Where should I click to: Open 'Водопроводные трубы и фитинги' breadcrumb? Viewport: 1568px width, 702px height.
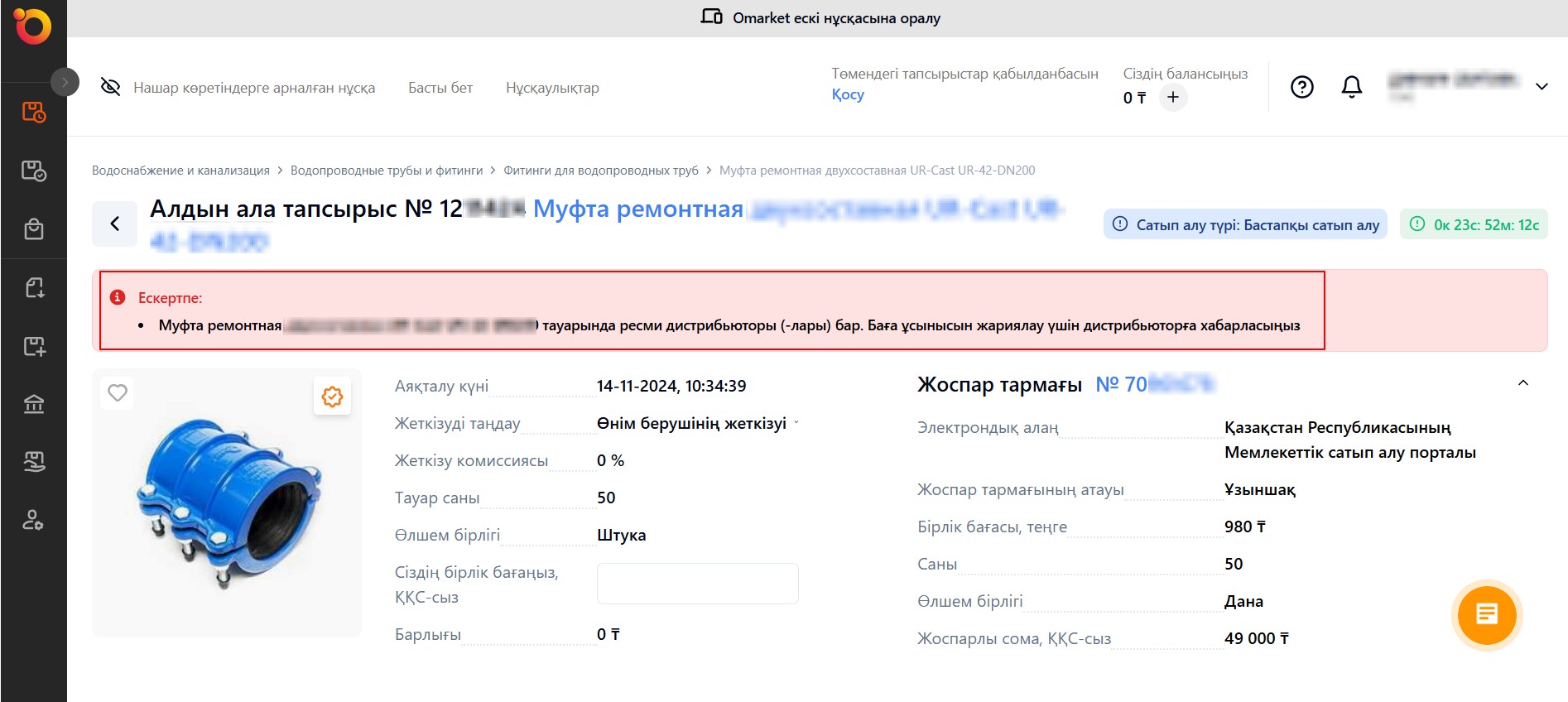click(387, 171)
